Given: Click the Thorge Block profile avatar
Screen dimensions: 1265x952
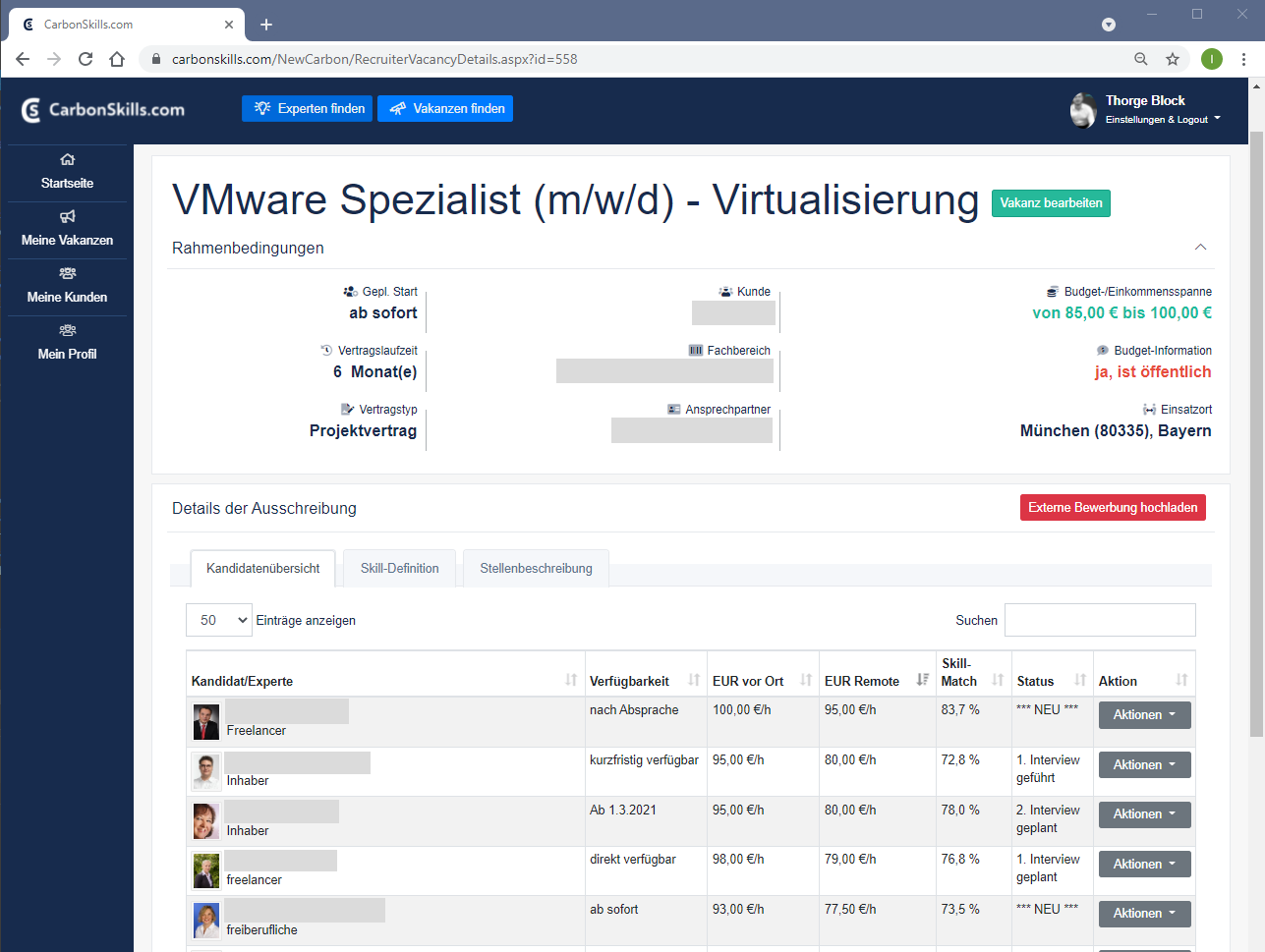Looking at the screenshot, I should tap(1083, 110).
